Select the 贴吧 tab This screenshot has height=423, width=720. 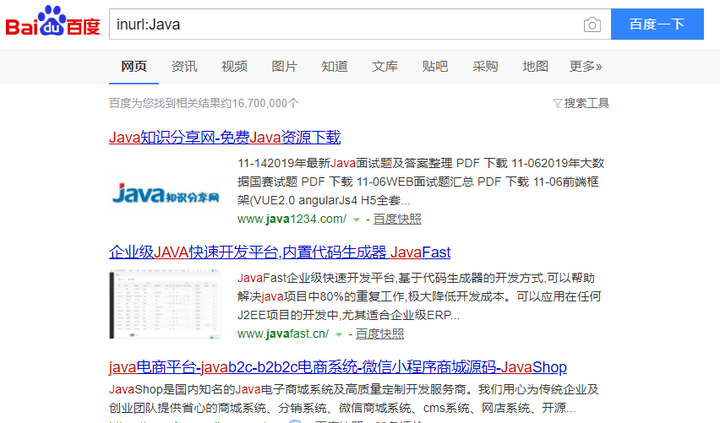coord(435,67)
